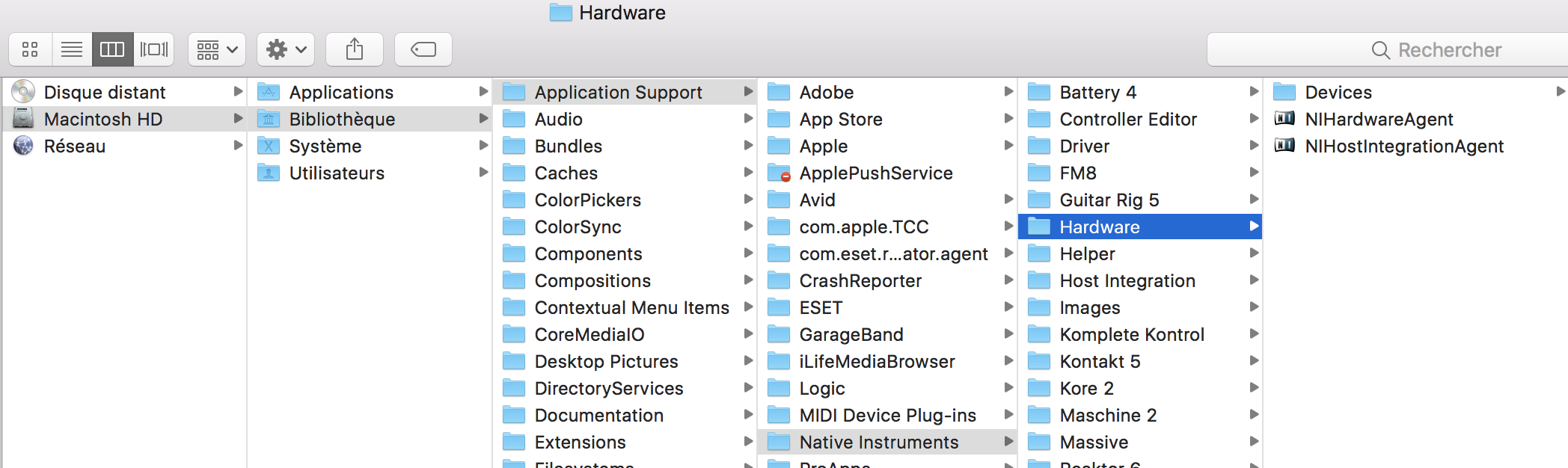The image size is (1568, 468).
Task: Open the Audio folder
Action: pyautogui.click(x=625, y=119)
